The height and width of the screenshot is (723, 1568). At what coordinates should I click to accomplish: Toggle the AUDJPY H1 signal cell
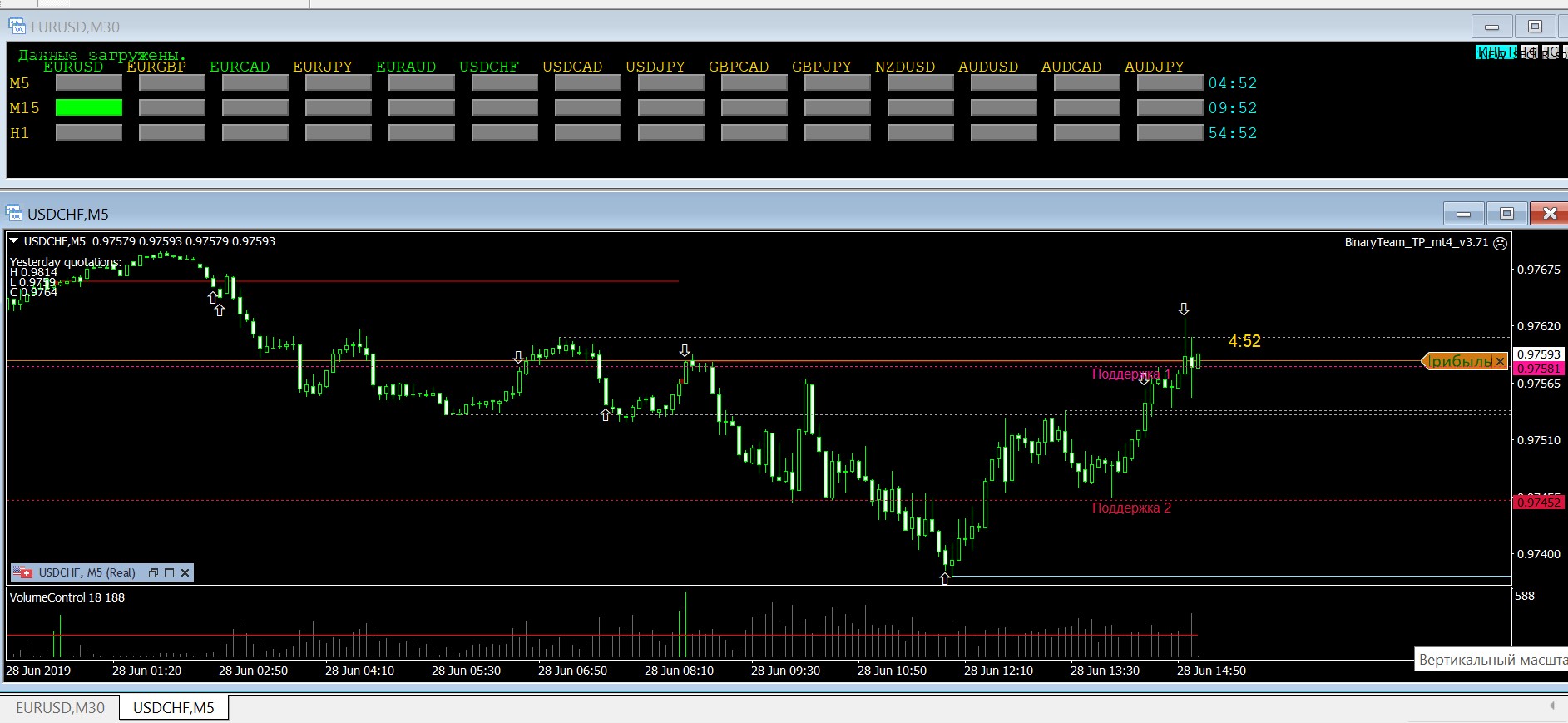click(x=1170, y=132)
